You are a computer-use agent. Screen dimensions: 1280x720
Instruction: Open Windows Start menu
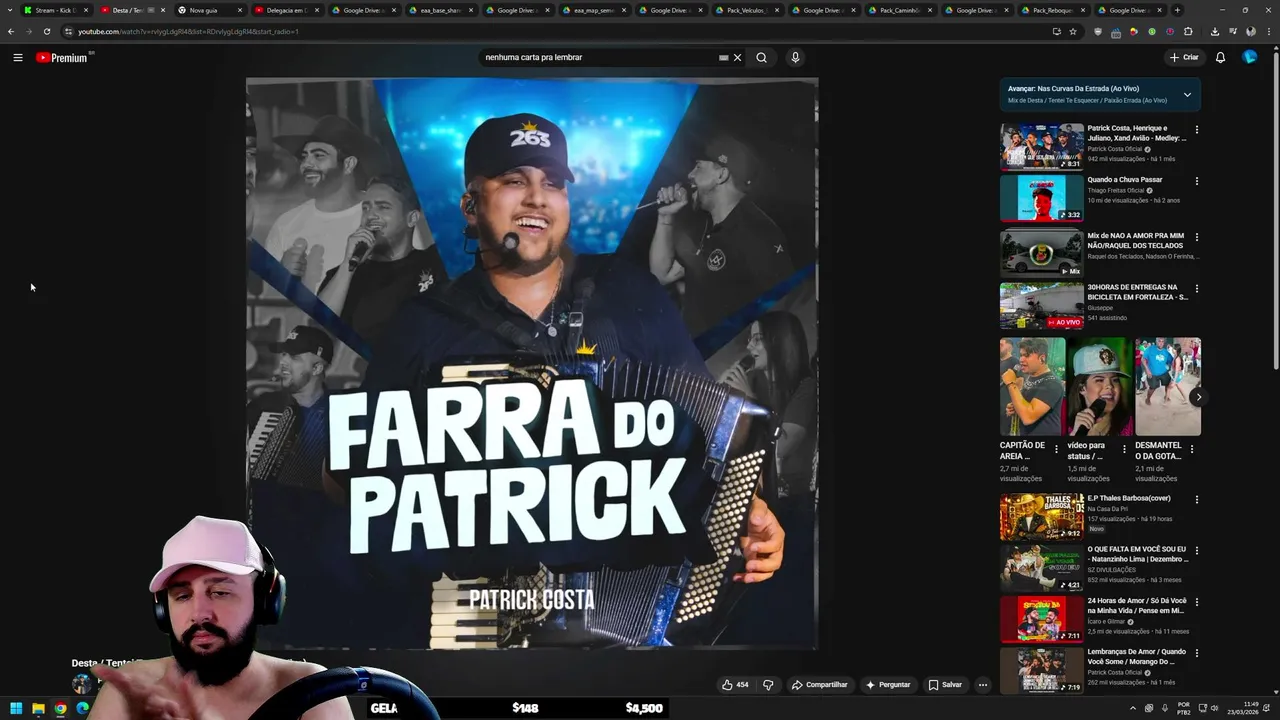[16, 708]
